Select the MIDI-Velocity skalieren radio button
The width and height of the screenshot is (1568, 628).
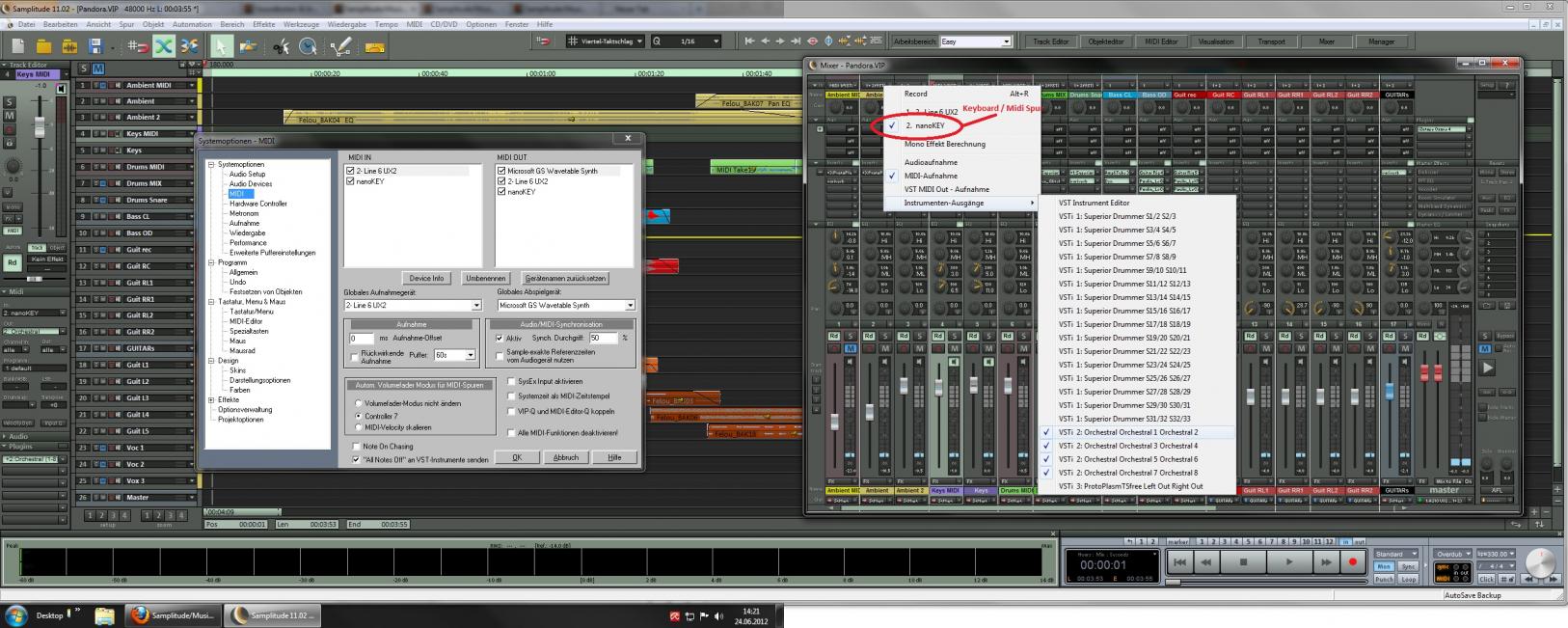359,427
